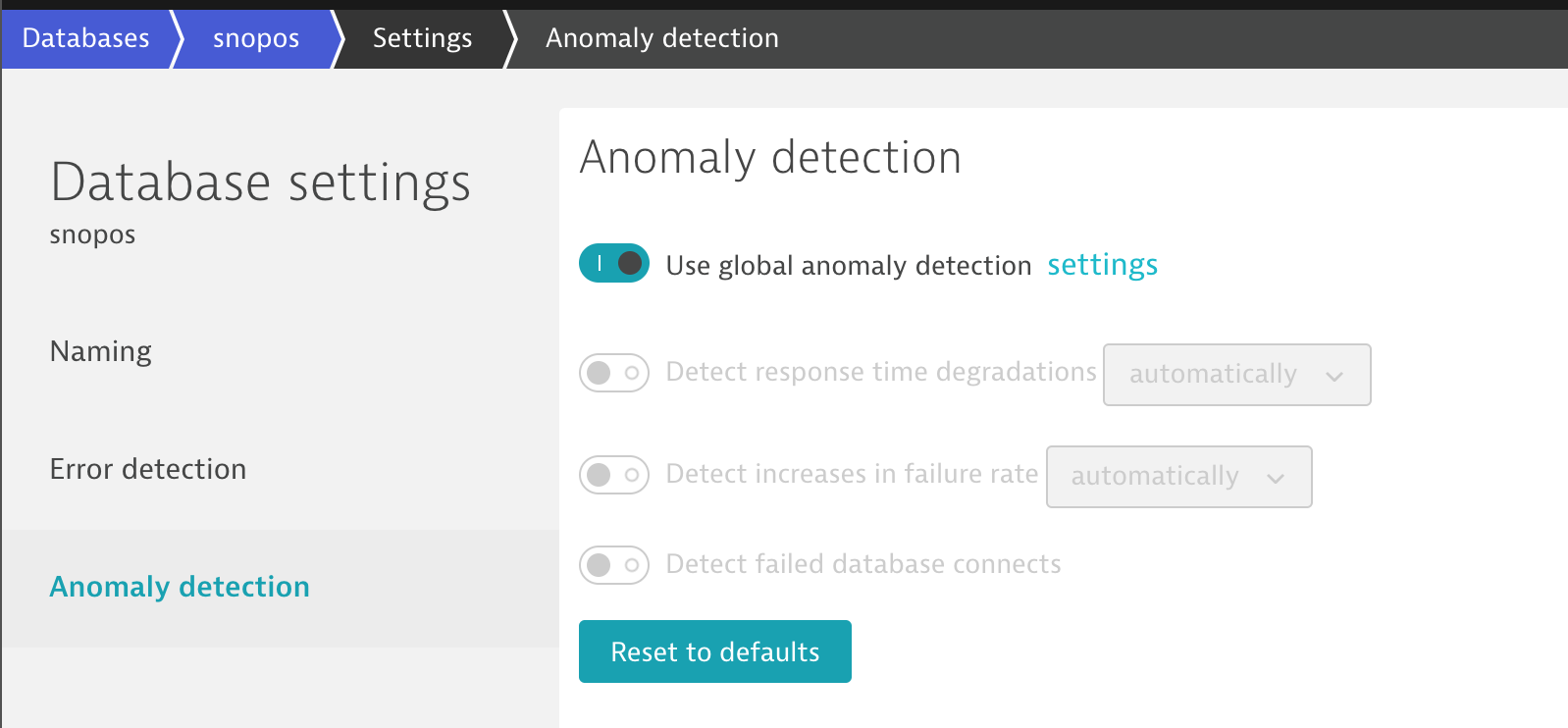This screenshot has height=728, width=1568.
Task: Click the chevron arrow beside response time degradations
Action: coord(1334,376)
